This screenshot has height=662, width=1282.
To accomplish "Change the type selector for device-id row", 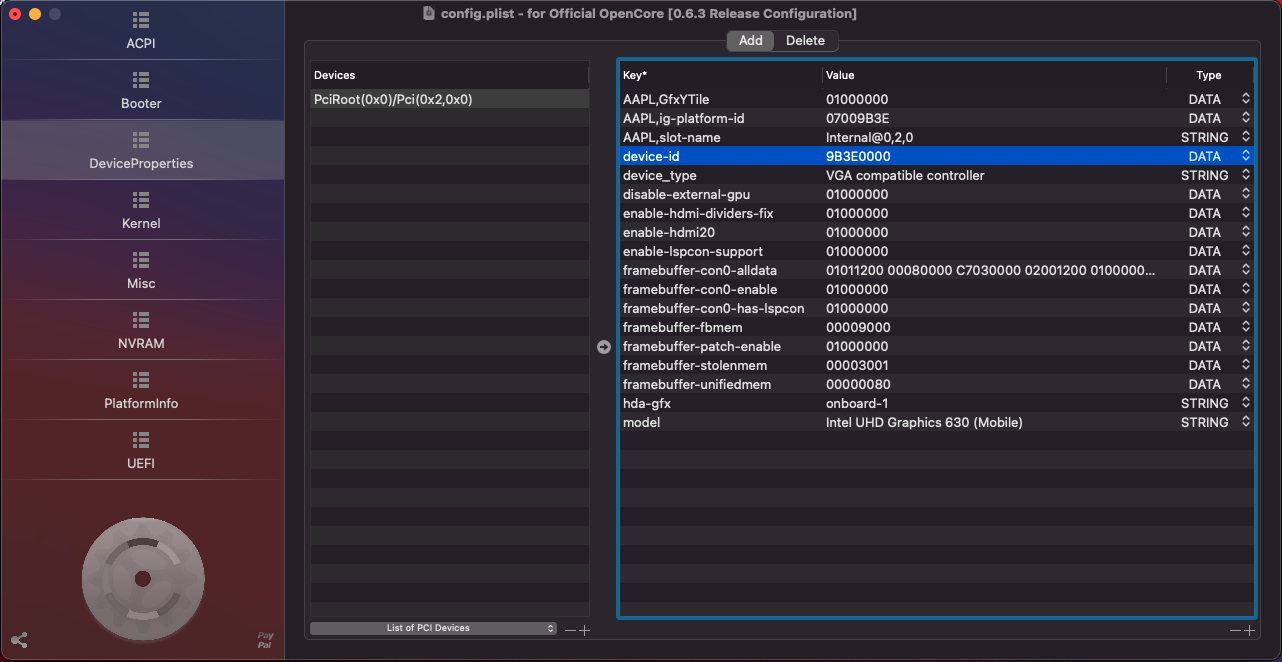I will (1246, 156).
